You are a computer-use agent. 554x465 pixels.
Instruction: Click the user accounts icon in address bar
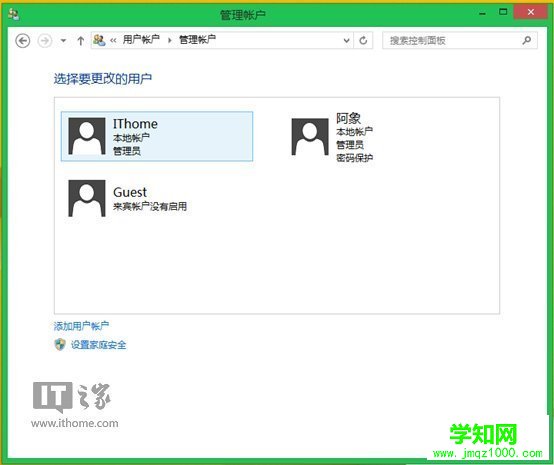click(x=99, y=40)
